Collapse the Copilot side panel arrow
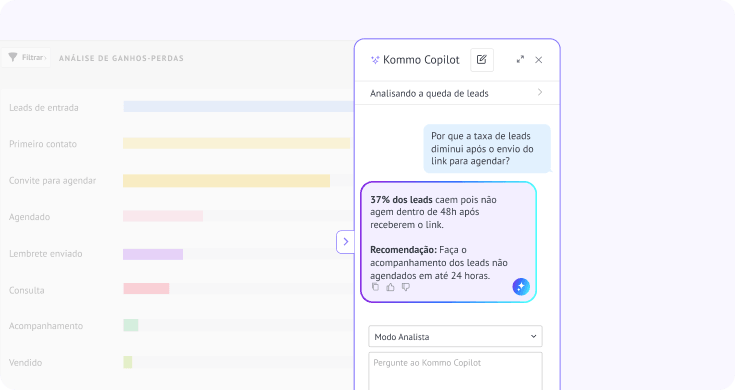735x390 pixels. [x=345, y=242]
